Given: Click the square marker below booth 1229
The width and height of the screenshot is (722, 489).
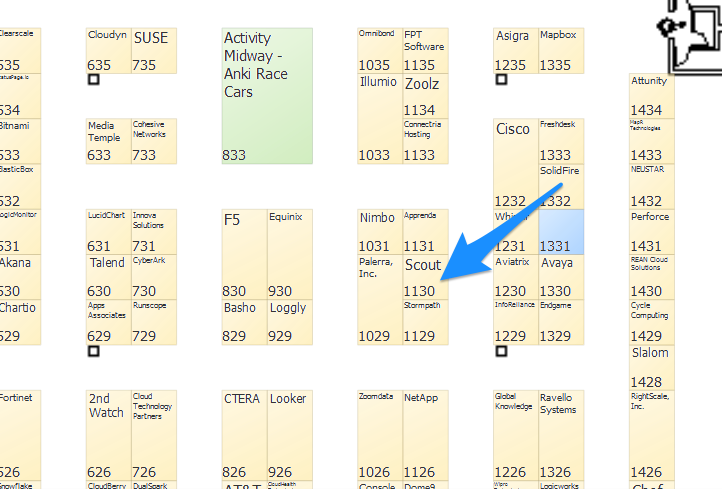Looking at the screenshot, I should pos(501,351).
